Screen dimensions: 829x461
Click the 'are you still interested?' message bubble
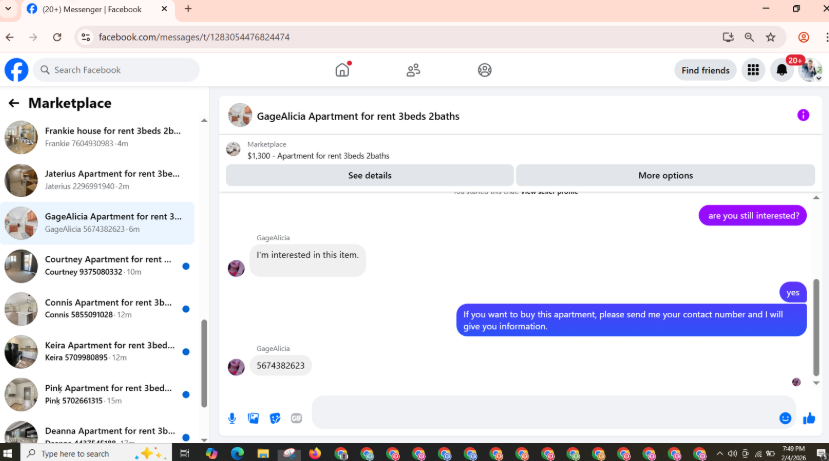753,216
